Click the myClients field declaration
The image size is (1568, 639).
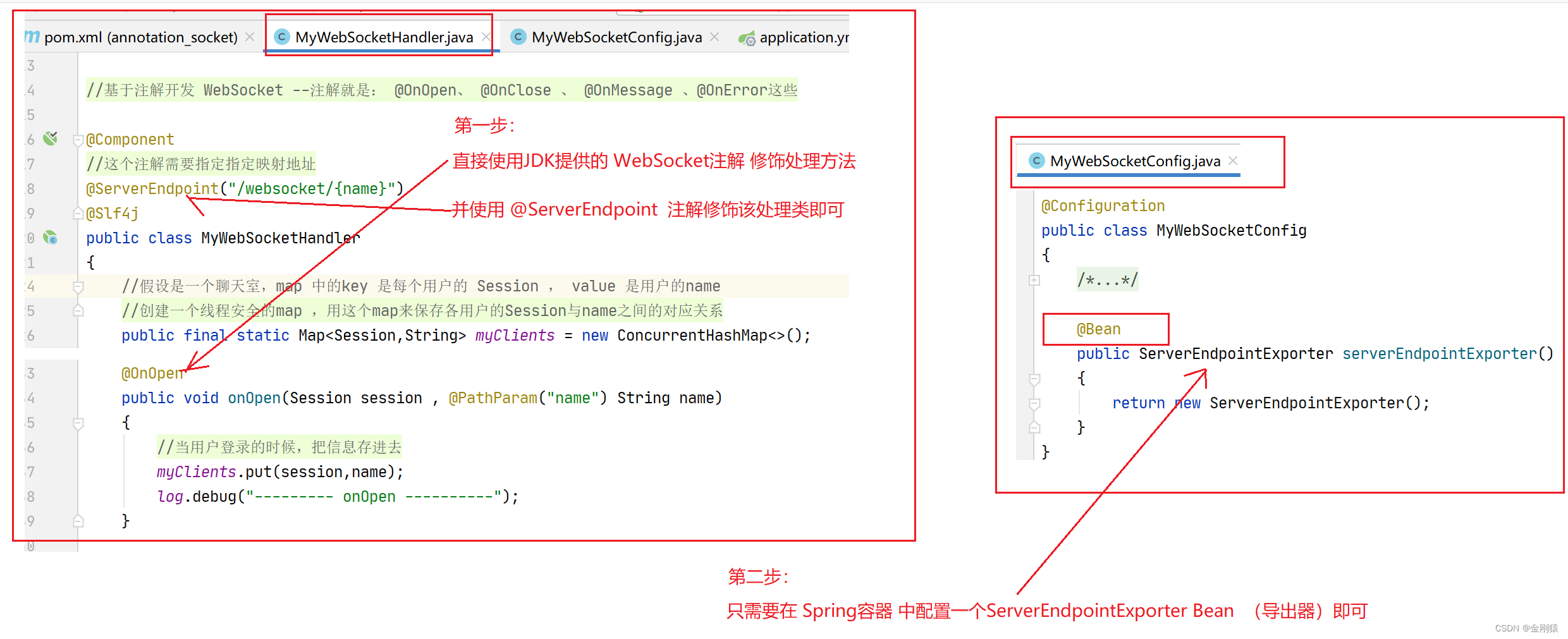tap(515, 336)
